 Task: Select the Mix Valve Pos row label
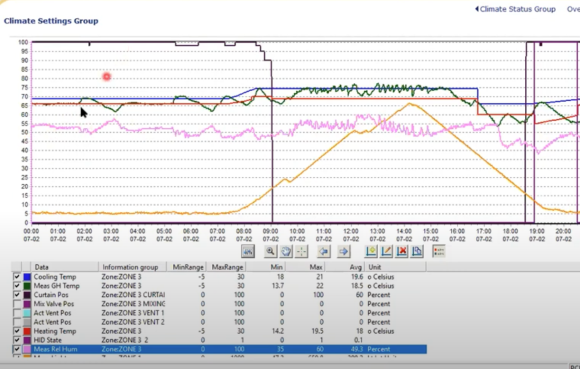(x=54, y=304)
